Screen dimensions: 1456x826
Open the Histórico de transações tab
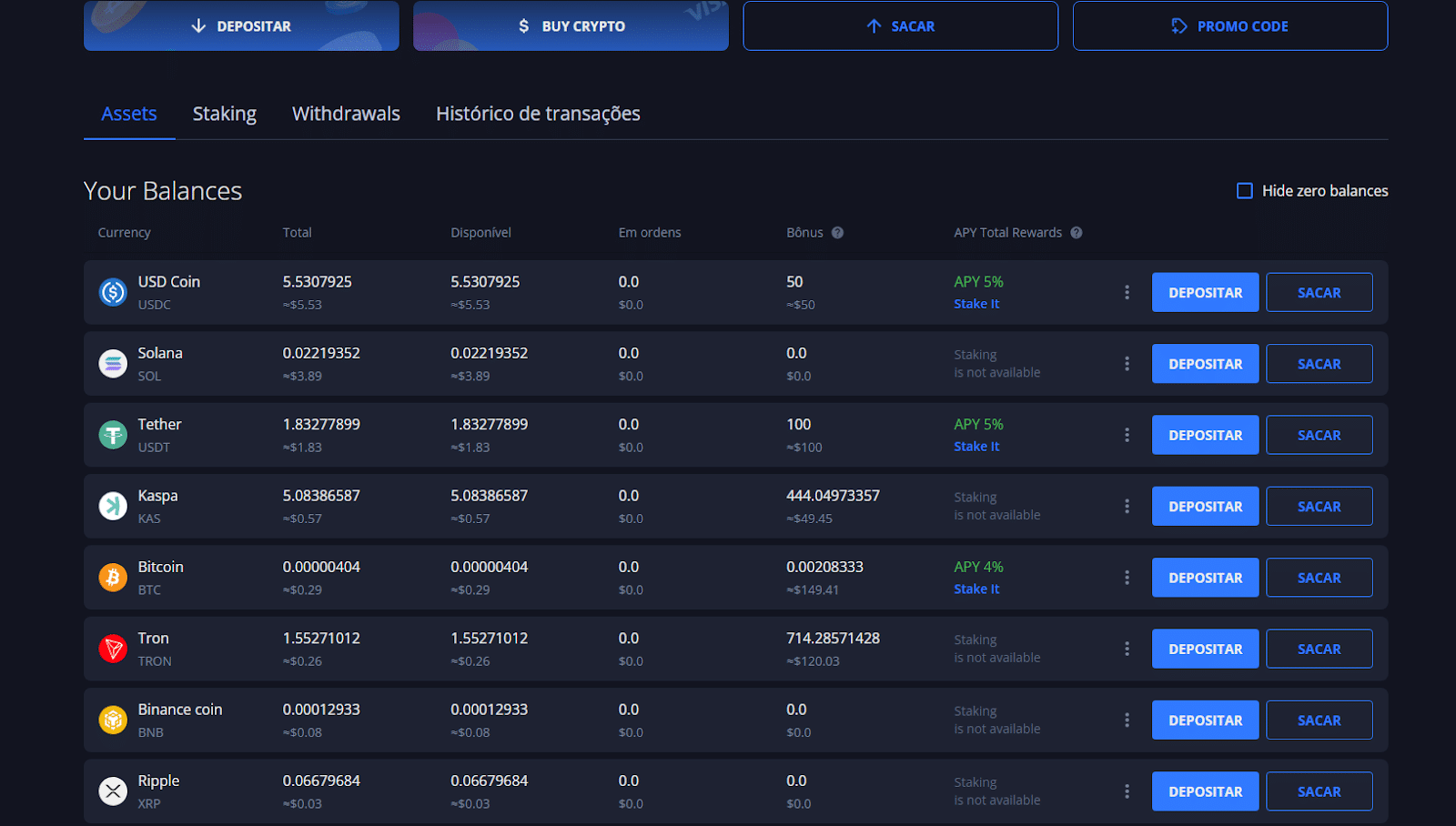538,114
